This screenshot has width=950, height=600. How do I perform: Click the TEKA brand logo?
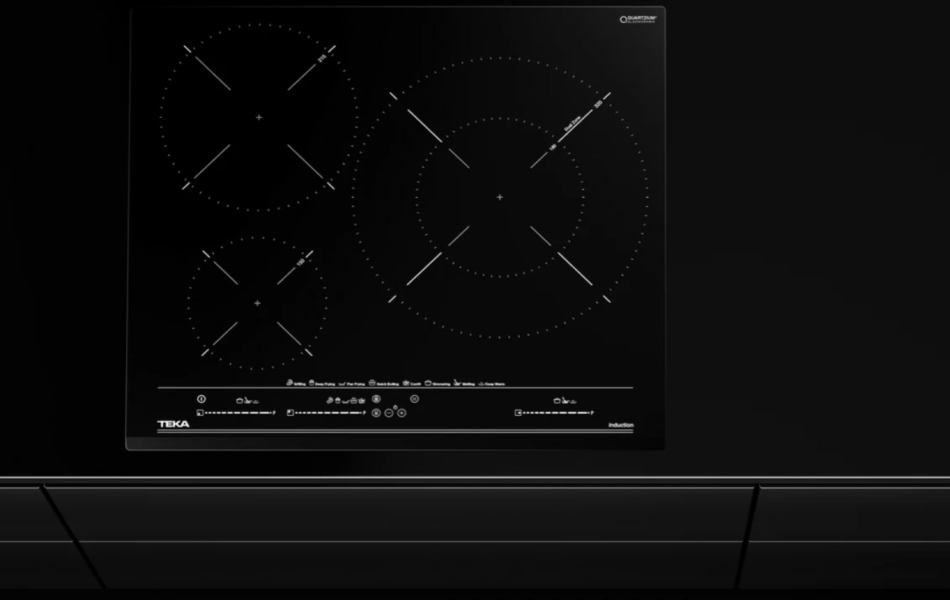coord(173,424)
